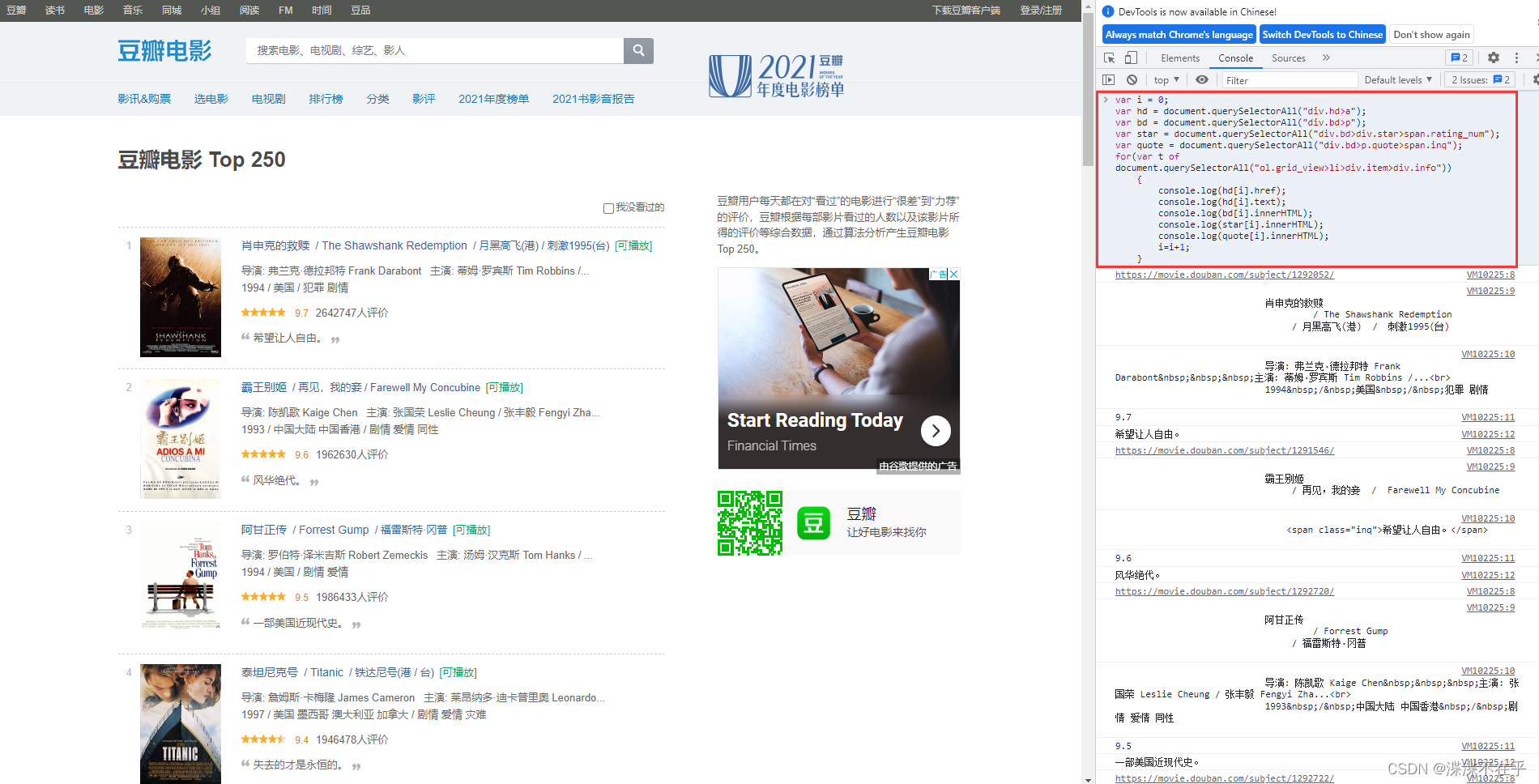Open '读书' in the top Douban bar
The width and height of the screenshot is (1539, 784).
[x=55, y=11]
